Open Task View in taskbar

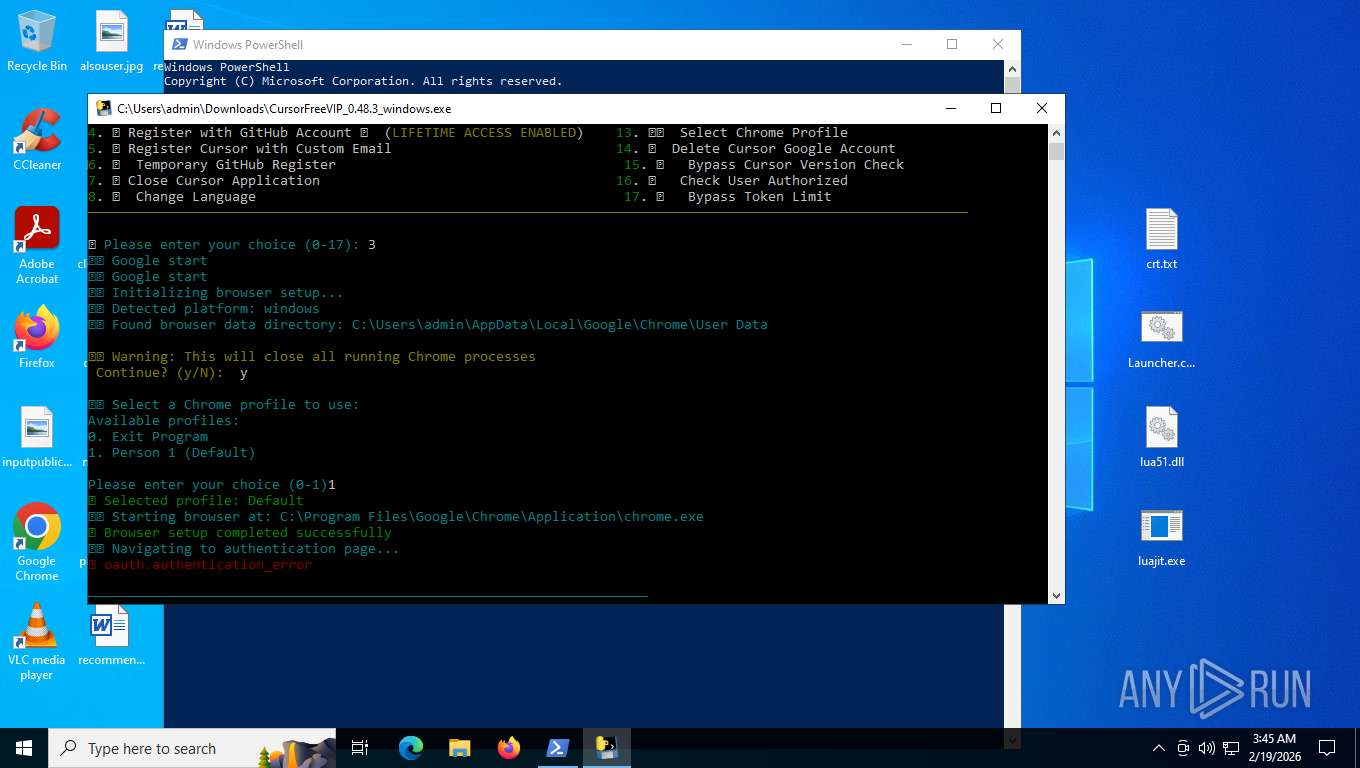click(360, 748)
